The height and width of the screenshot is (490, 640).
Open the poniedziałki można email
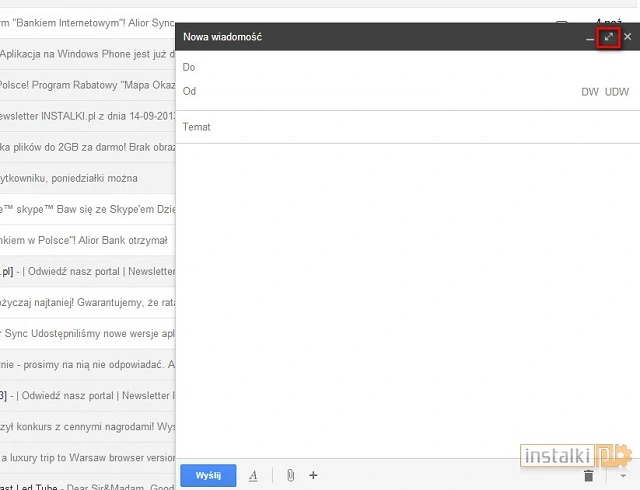pos(87,178)
